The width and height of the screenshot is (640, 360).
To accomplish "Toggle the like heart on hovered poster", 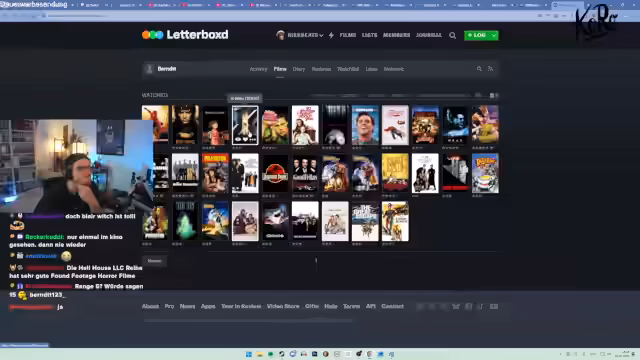I will [x=245, y=140].
